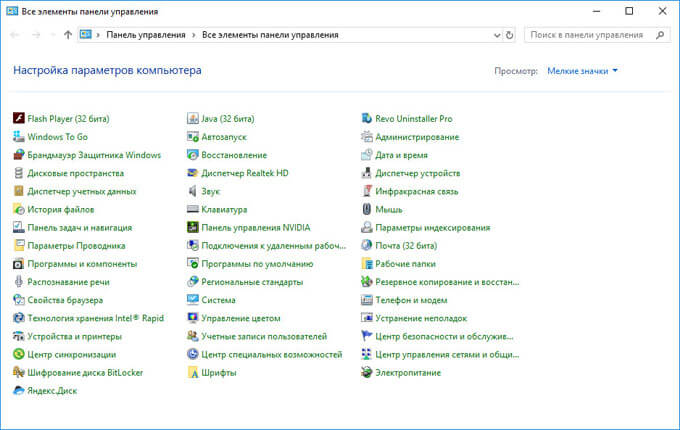Open the Региональные стандарты link
This screenshot has height=430, width=680.
tap(252, 282)
